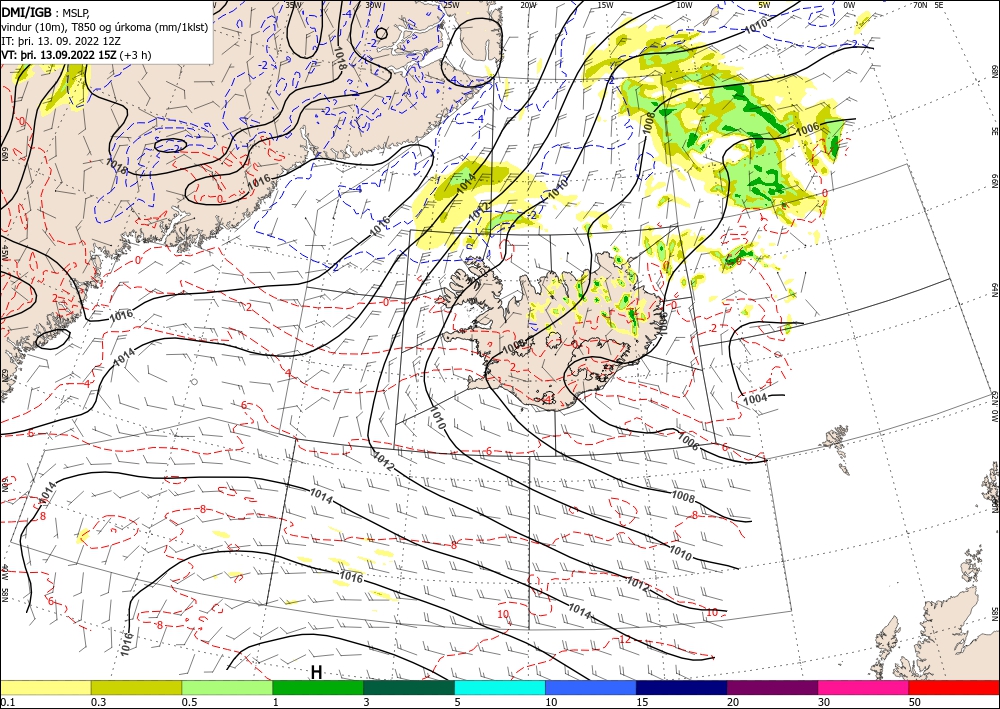
Task: Click the legend scale label 50
Action: tap(915, 702)
